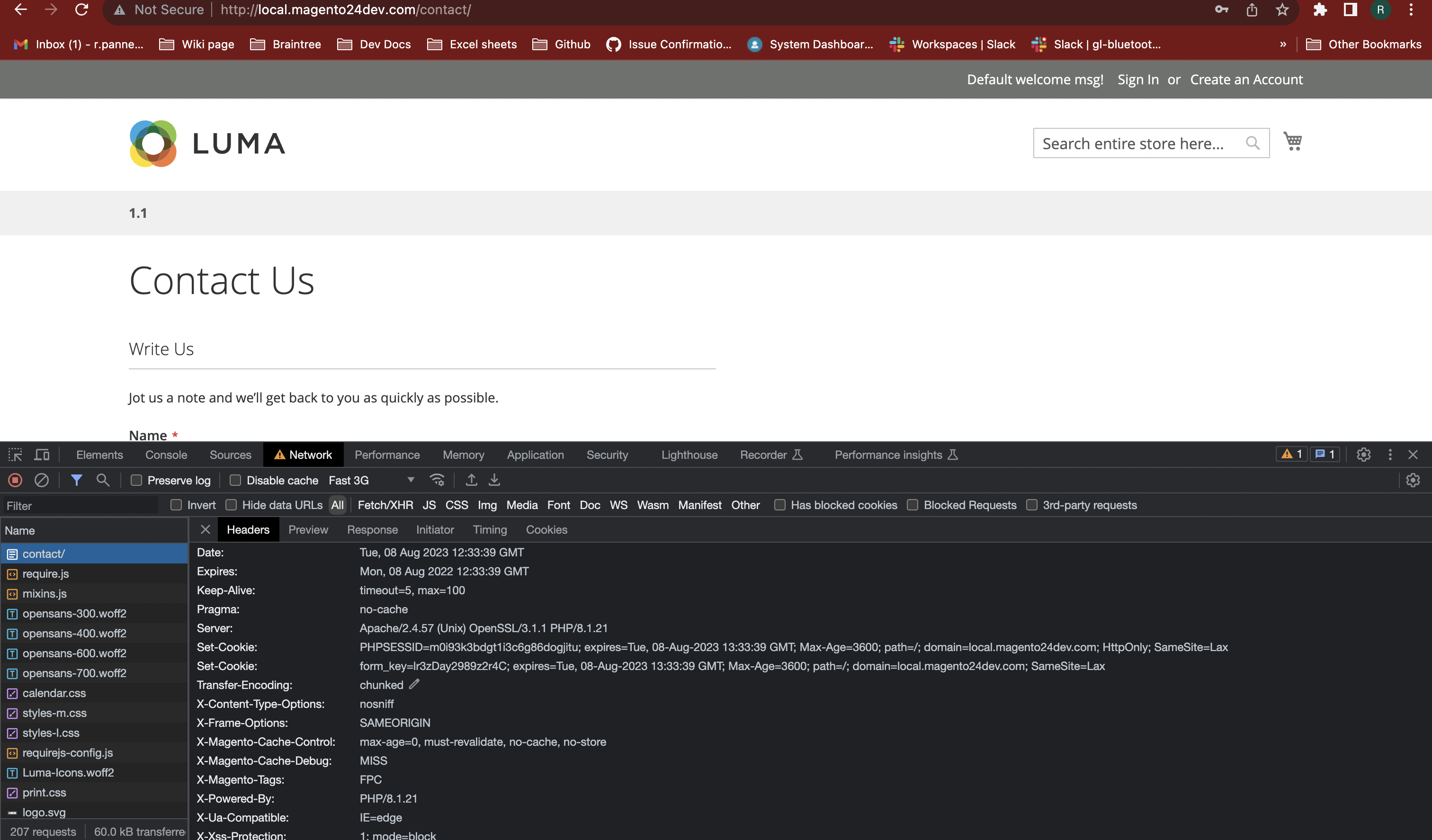Open the Luma shopping cart
1432x840 pixels.
pyautogui.click(x=1293, y=142)
